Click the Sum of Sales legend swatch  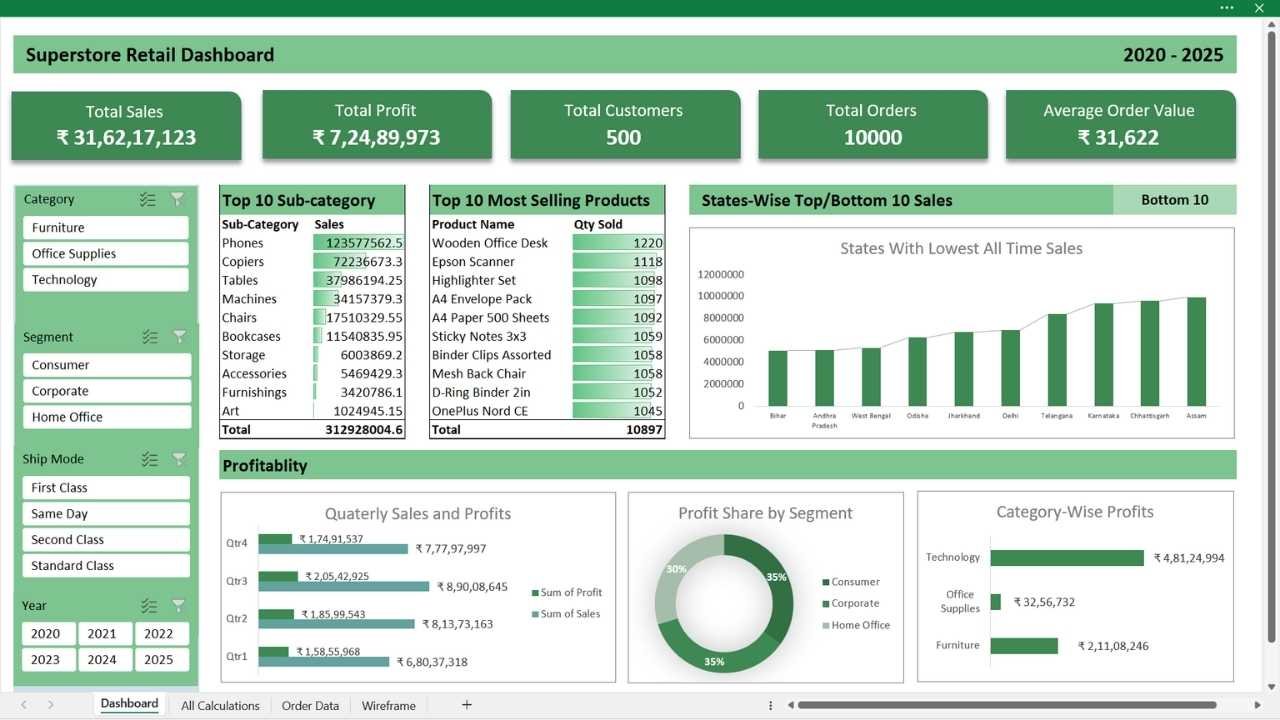coord(535,615)
